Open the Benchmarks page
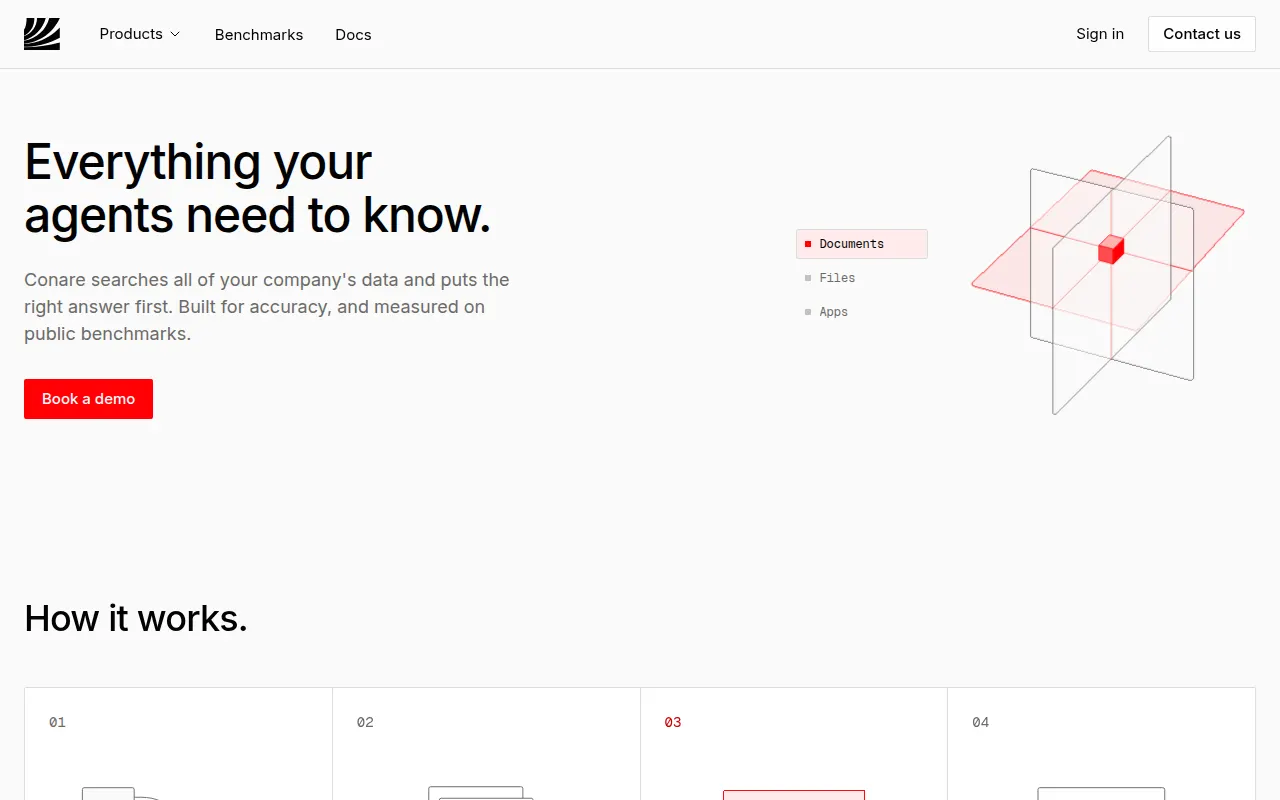This screenshot has width=1280, height=800. 259,34
